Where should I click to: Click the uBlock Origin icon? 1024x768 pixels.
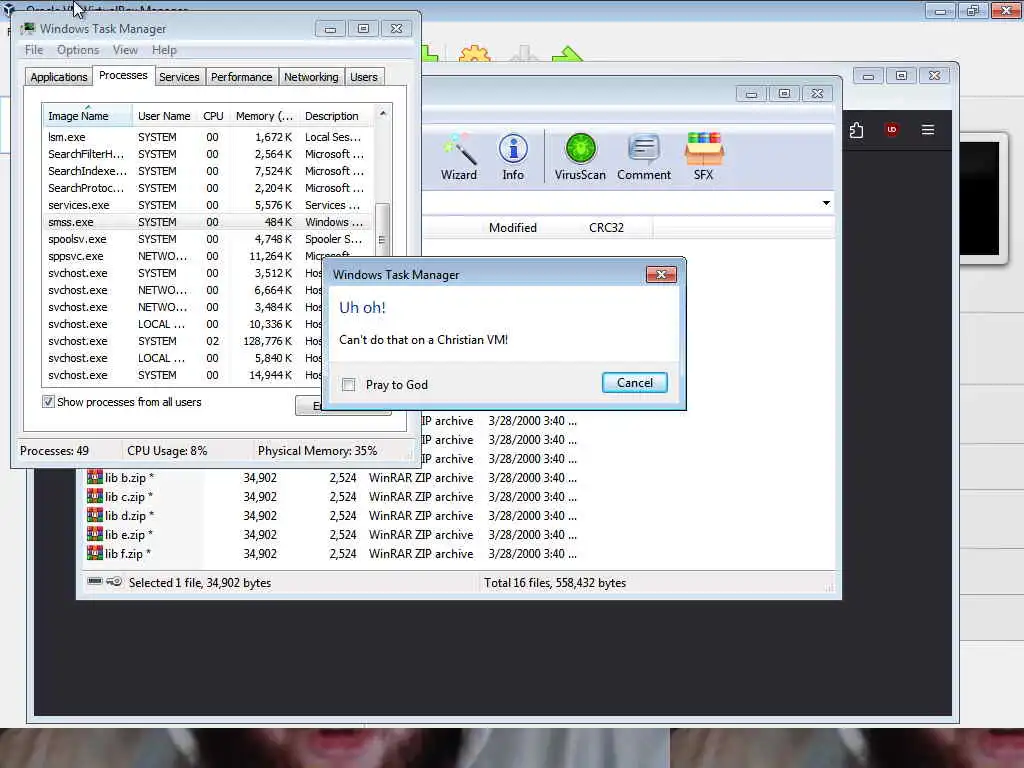pyautogui.click(x=892, y=129)
